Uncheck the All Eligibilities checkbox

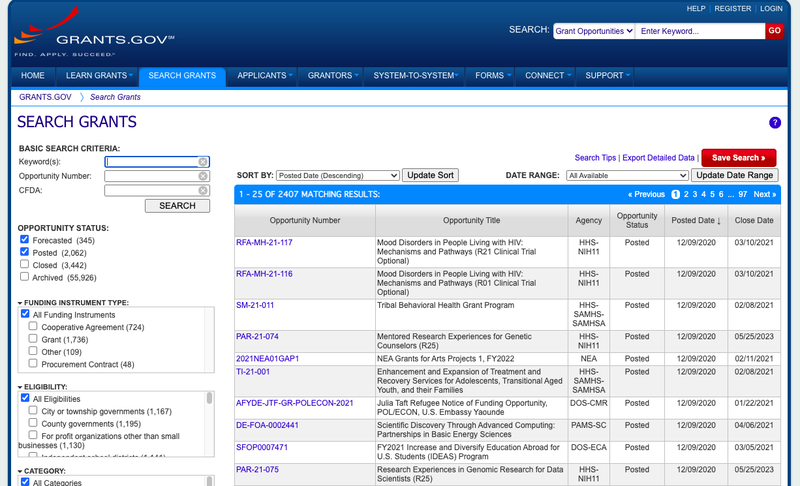tap(25, 398)
